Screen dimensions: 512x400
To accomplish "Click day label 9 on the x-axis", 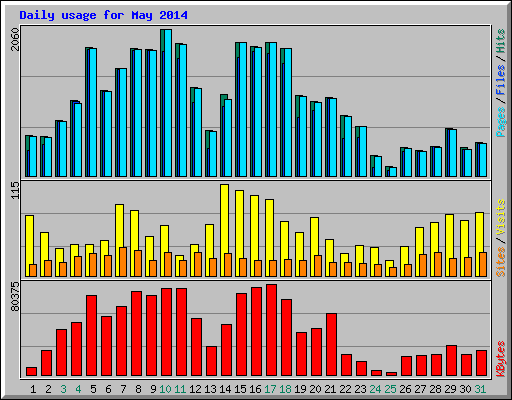I will 153,389.
